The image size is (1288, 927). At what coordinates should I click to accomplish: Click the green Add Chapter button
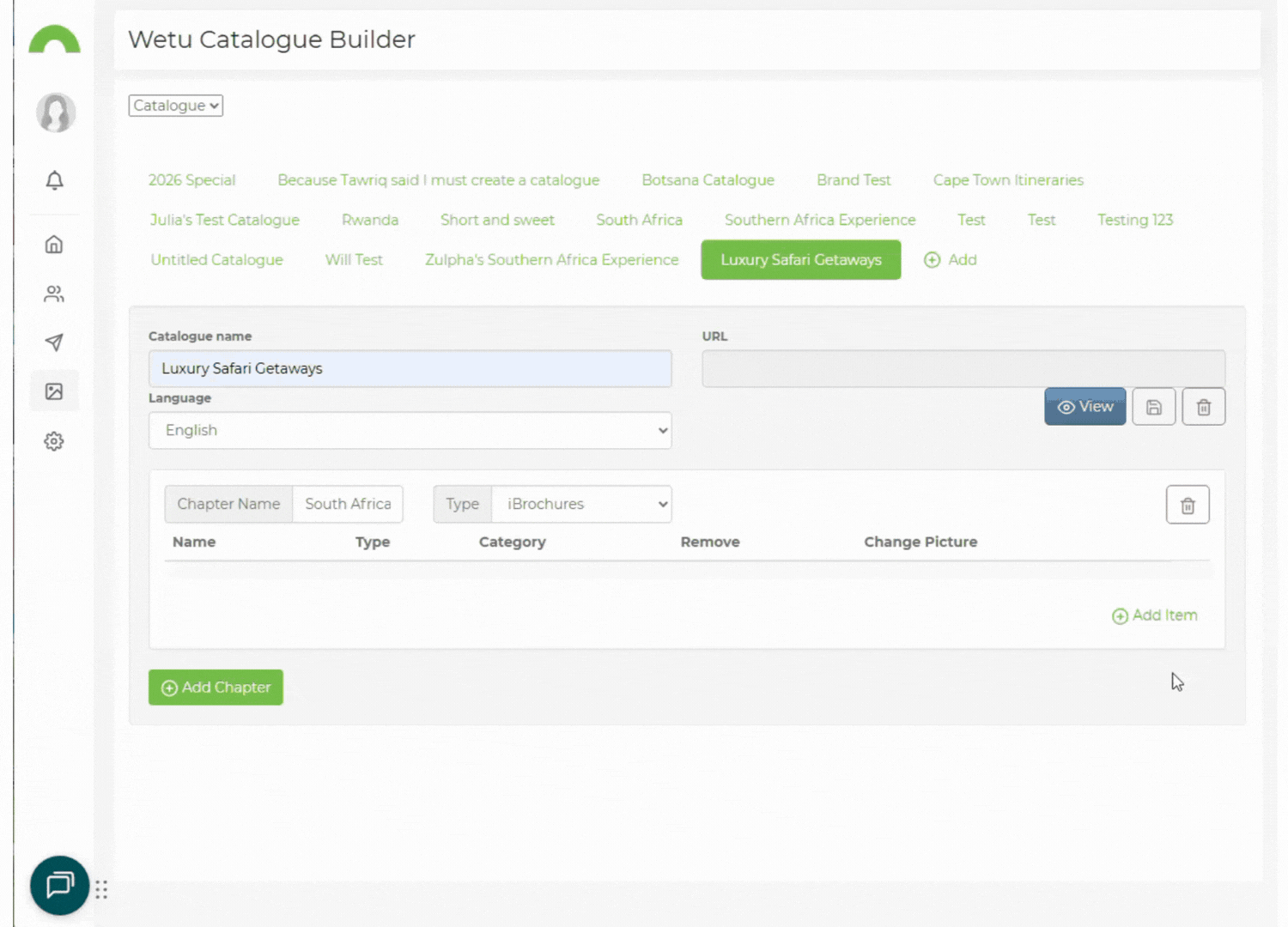(x=216, y=688)
